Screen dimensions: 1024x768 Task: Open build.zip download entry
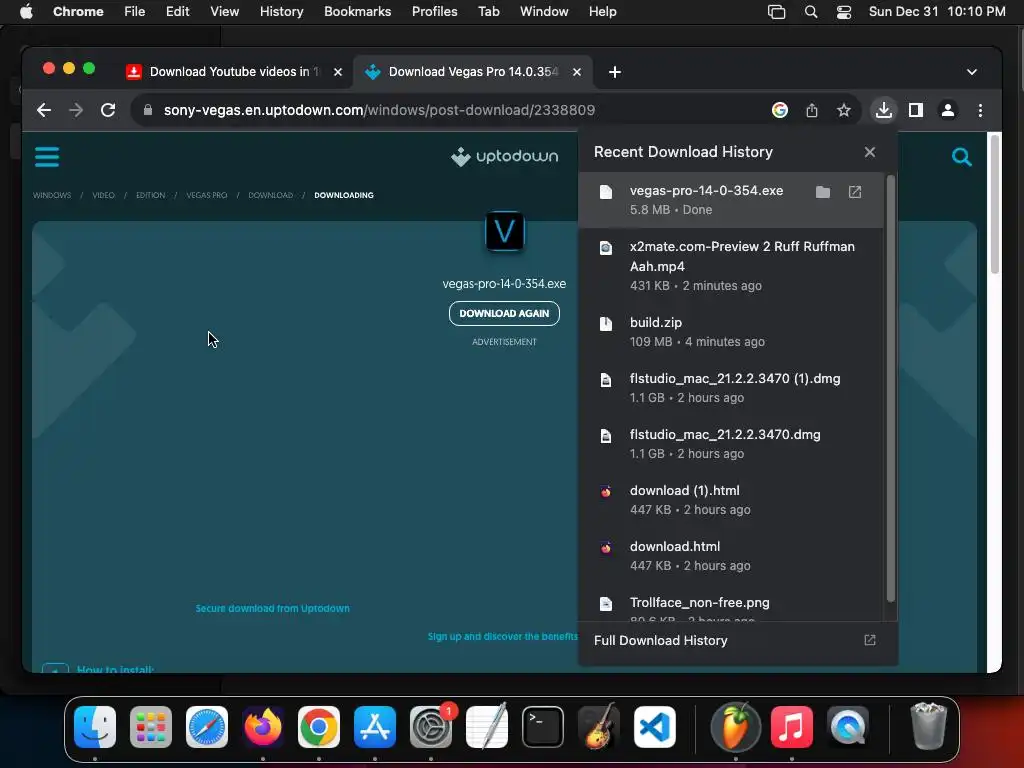click(x=731, y=332)
